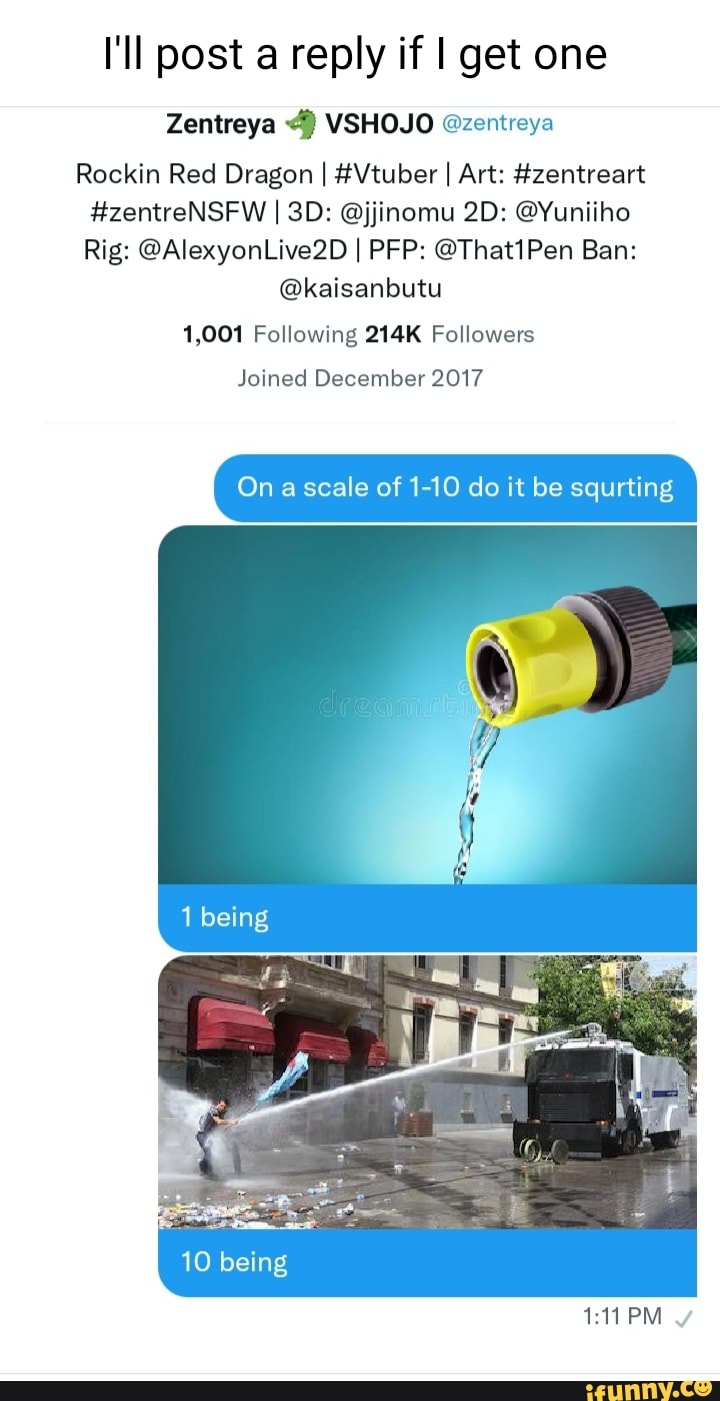This screenshot has height=1401, width=720.
Task: Select the '10 being' caption bubble
Action: tap(427, 1262)
